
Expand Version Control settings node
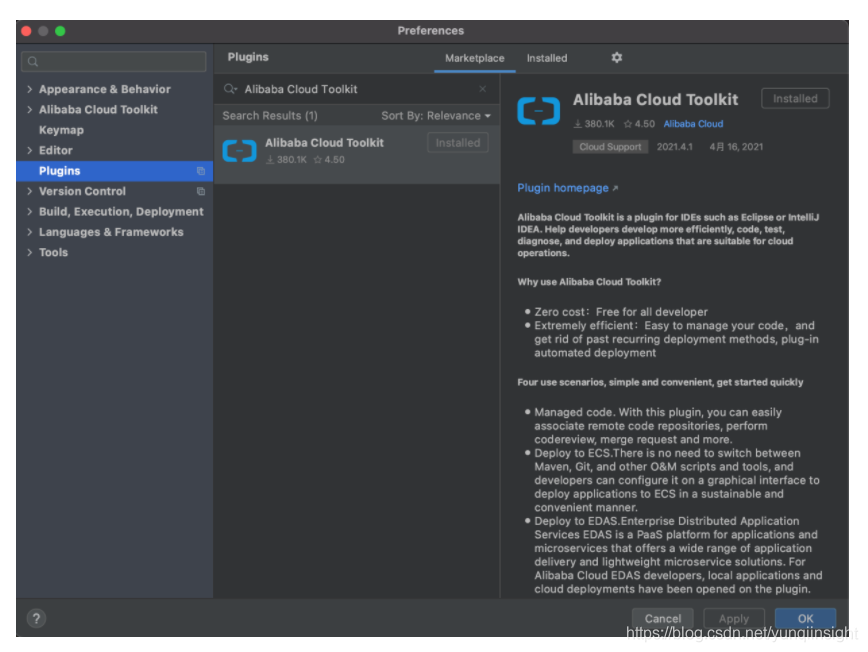coord(30,192)
